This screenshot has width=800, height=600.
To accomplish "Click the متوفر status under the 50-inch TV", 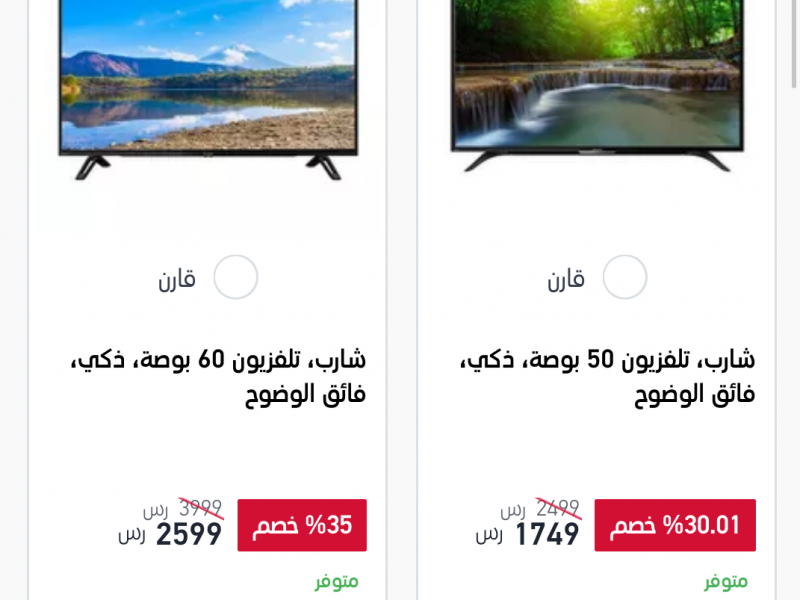I will tap(726, 582).
